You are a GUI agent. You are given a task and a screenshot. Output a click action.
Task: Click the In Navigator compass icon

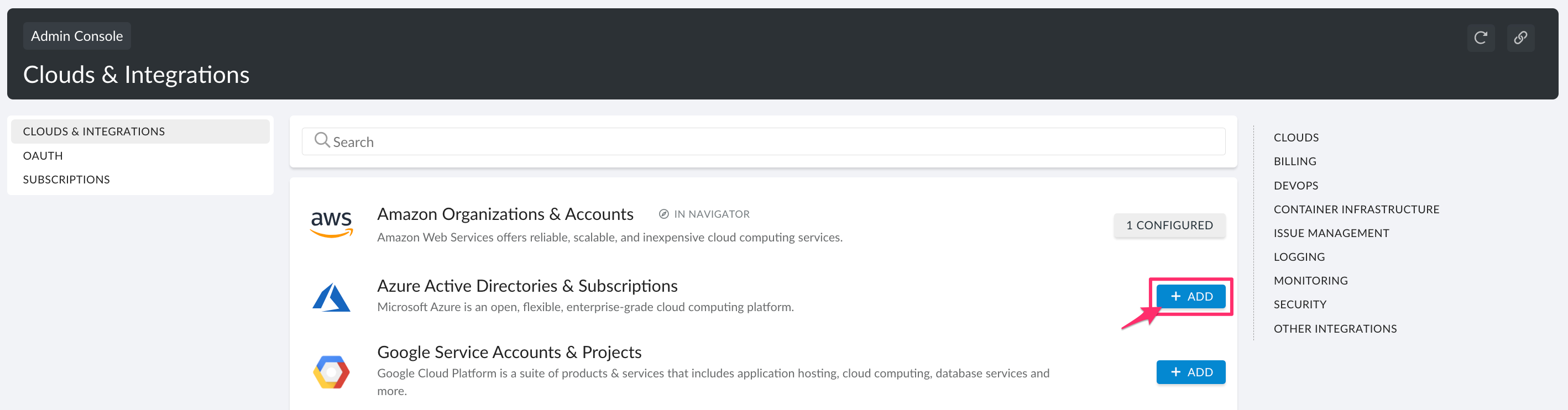coord(663,214)
